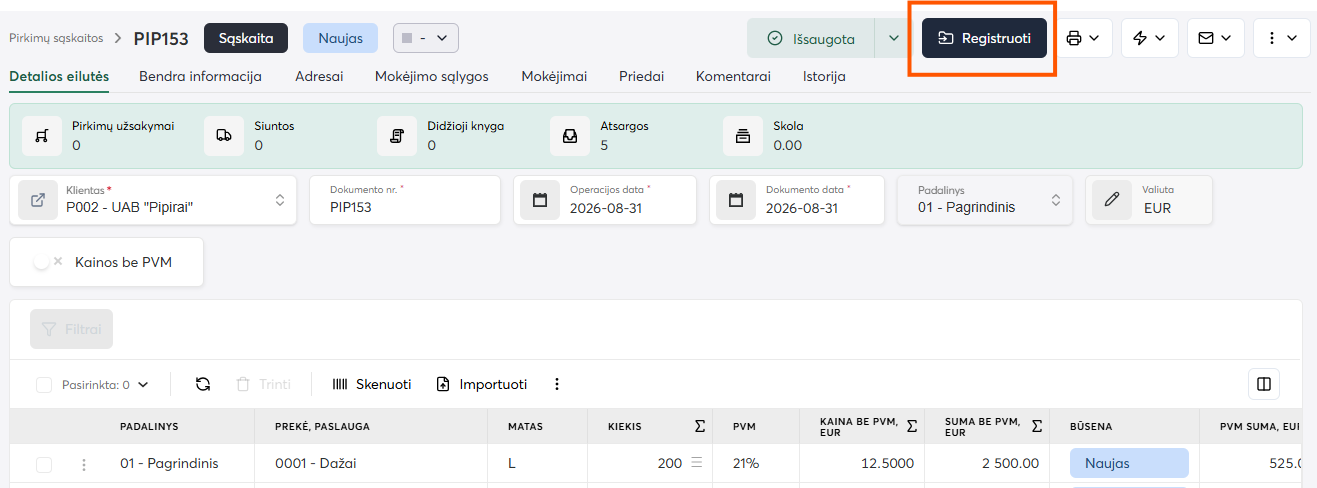Click the Atsargos inbox icon
Image resolution: width=1317 pixels, height=488 pixels.
pos(570,136)
